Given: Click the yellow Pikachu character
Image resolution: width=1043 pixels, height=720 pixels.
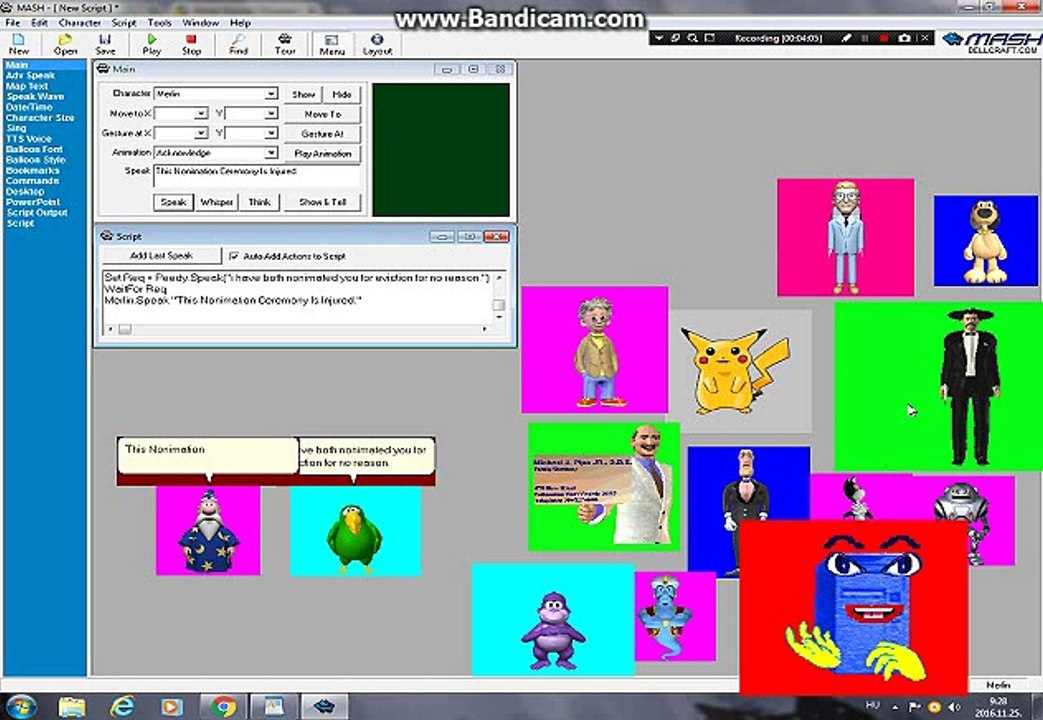Looking at the screenshot, I should [735, 370].
